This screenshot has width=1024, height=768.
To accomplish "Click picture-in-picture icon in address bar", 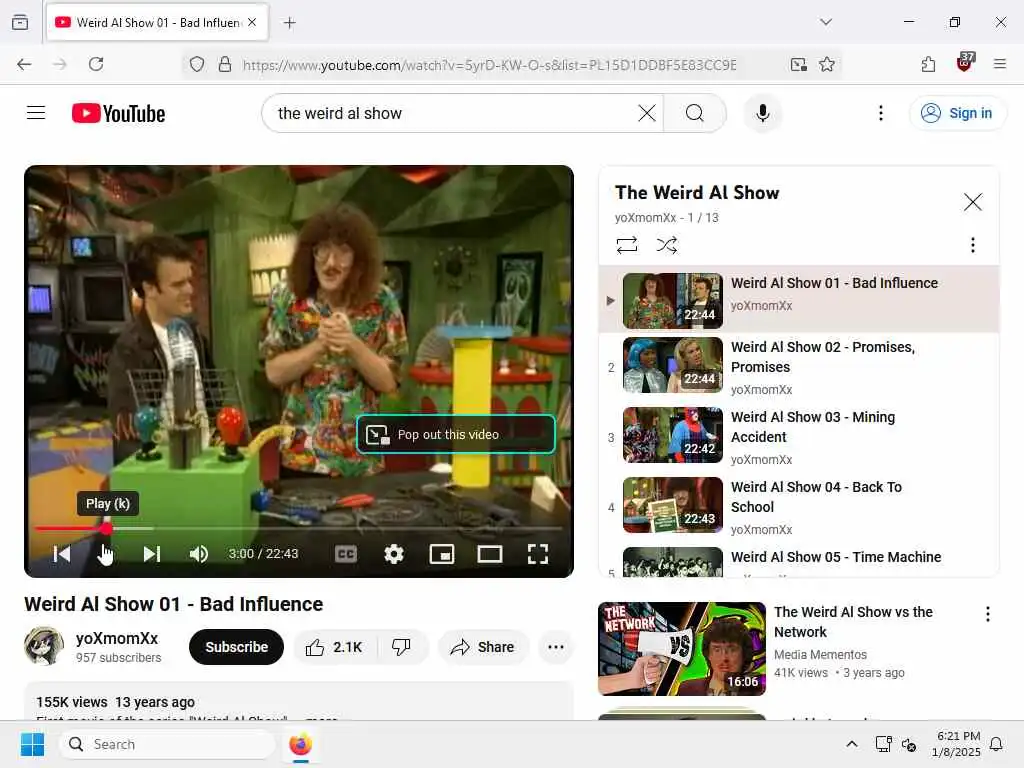I will [x=798, y=64].
